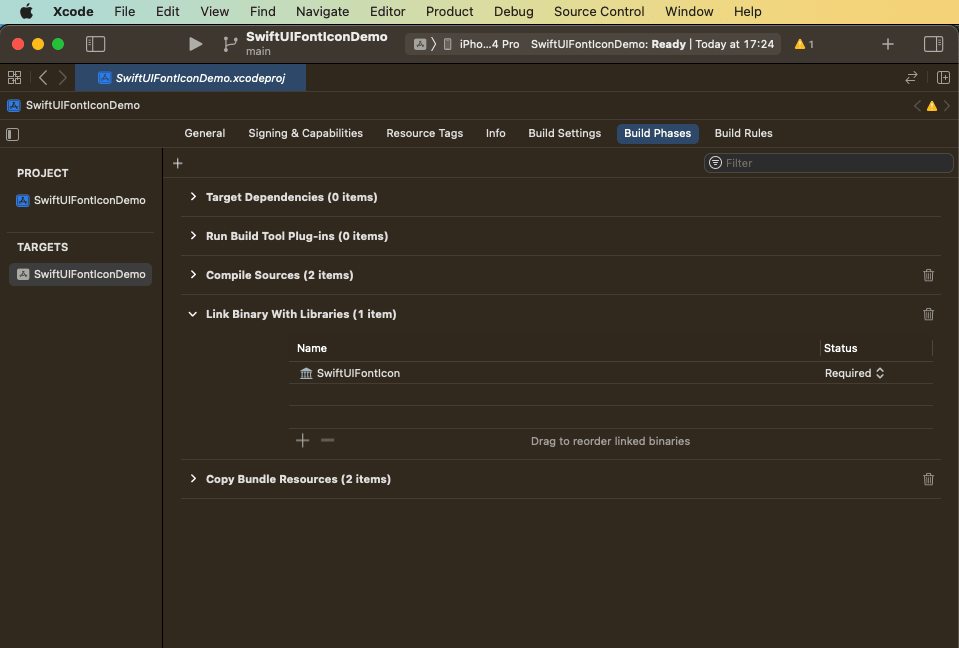Change the Required status popup
The height and width of the screenshot is (648, 959).
pos(854,373)
